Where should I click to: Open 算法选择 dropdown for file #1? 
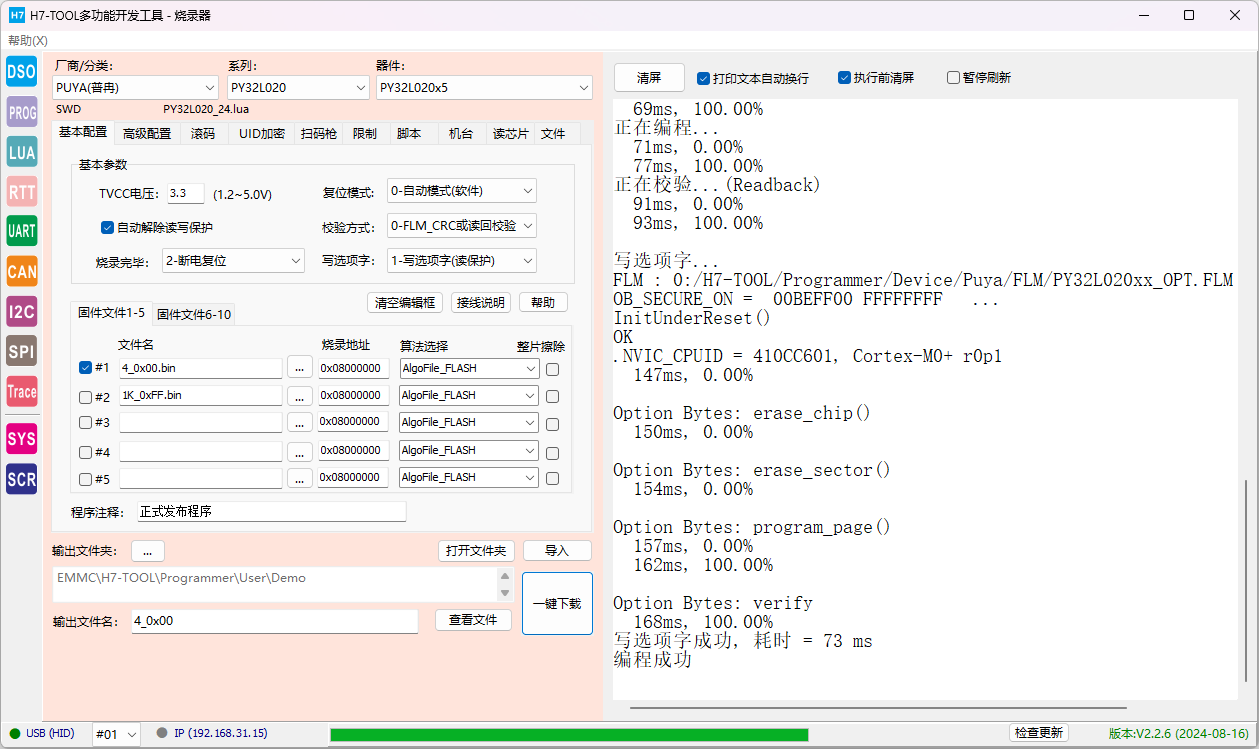click(468, 368)
